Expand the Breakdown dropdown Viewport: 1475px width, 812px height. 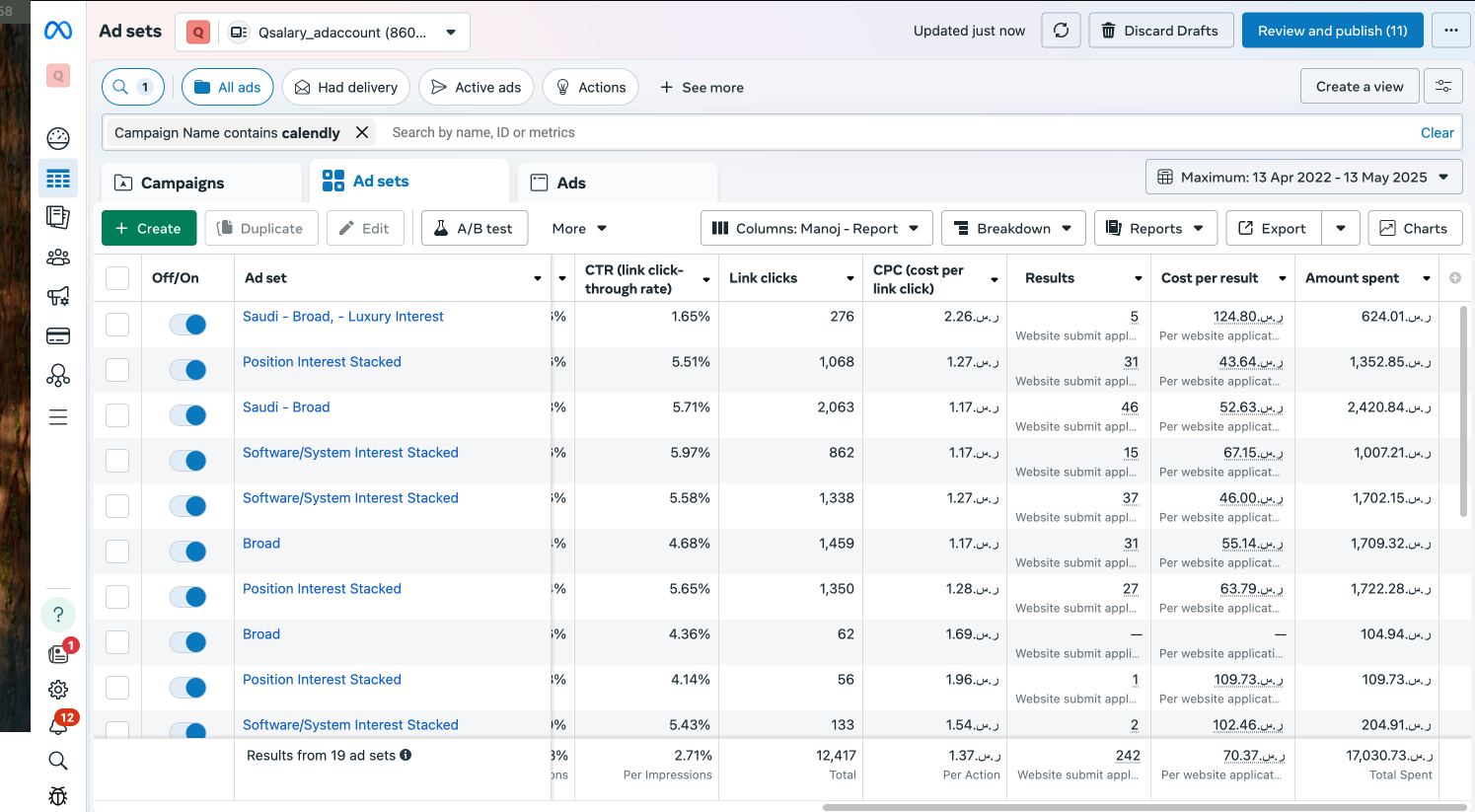[1012, 228]
